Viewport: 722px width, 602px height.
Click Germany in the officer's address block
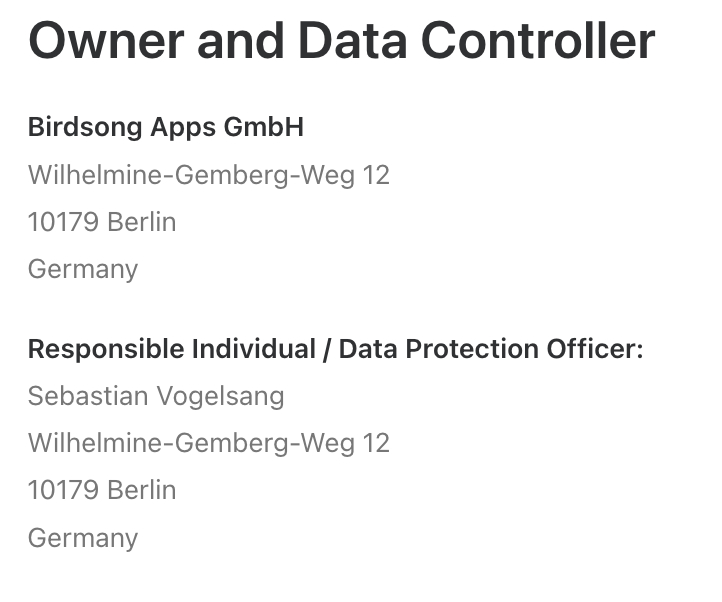coord(83,538)
